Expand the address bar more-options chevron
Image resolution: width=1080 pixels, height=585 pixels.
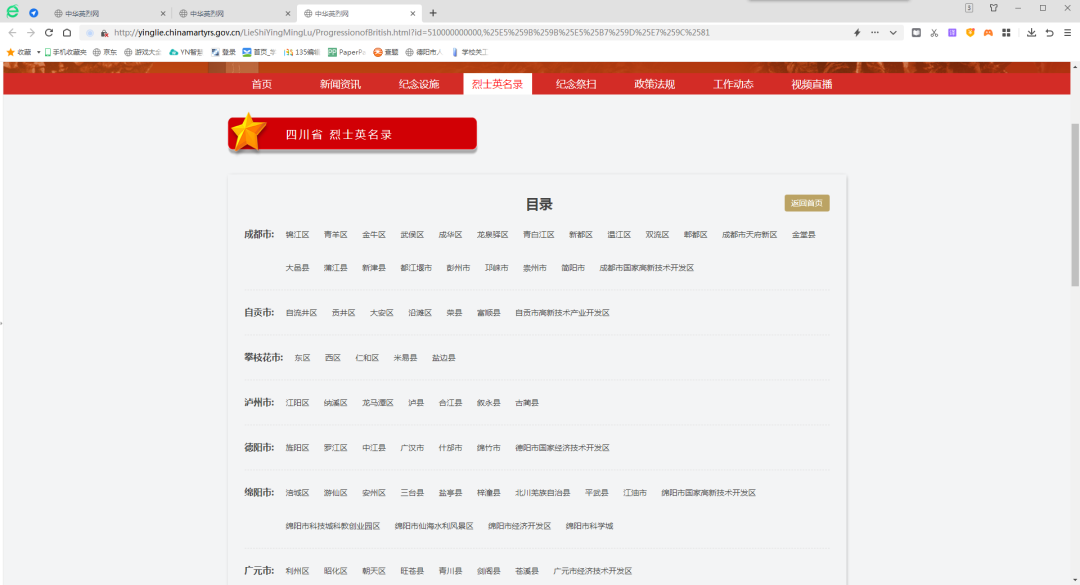pyautogui.click(x=893, y=33)
